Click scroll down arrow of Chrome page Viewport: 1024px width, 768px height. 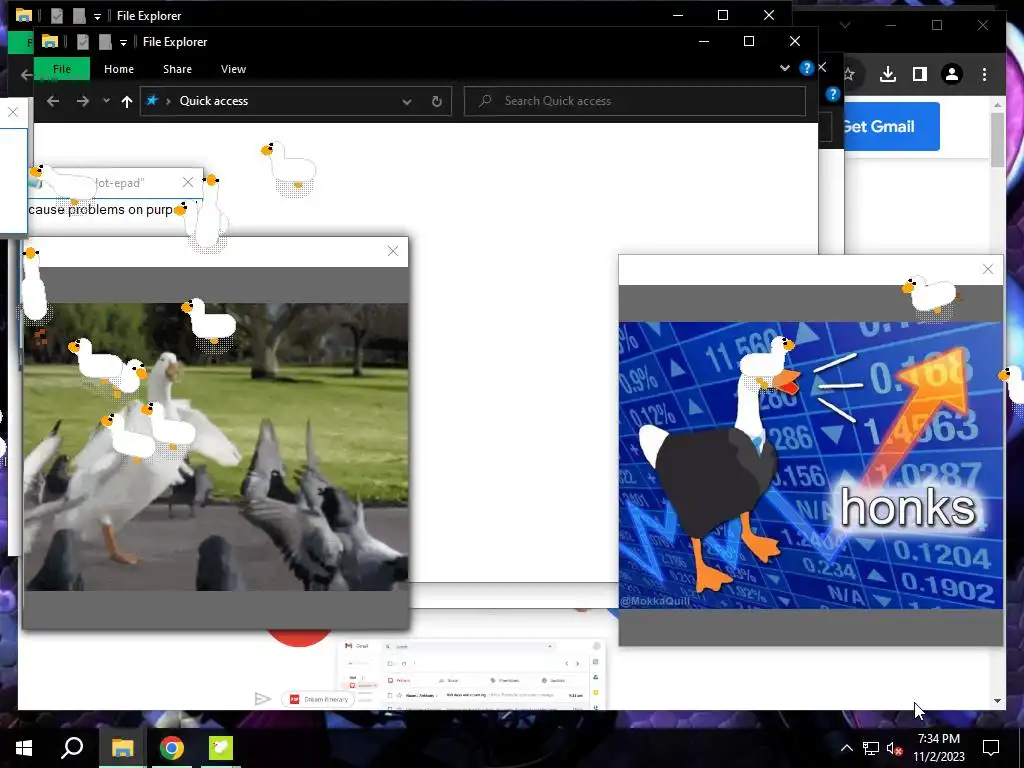coord(997,701)
